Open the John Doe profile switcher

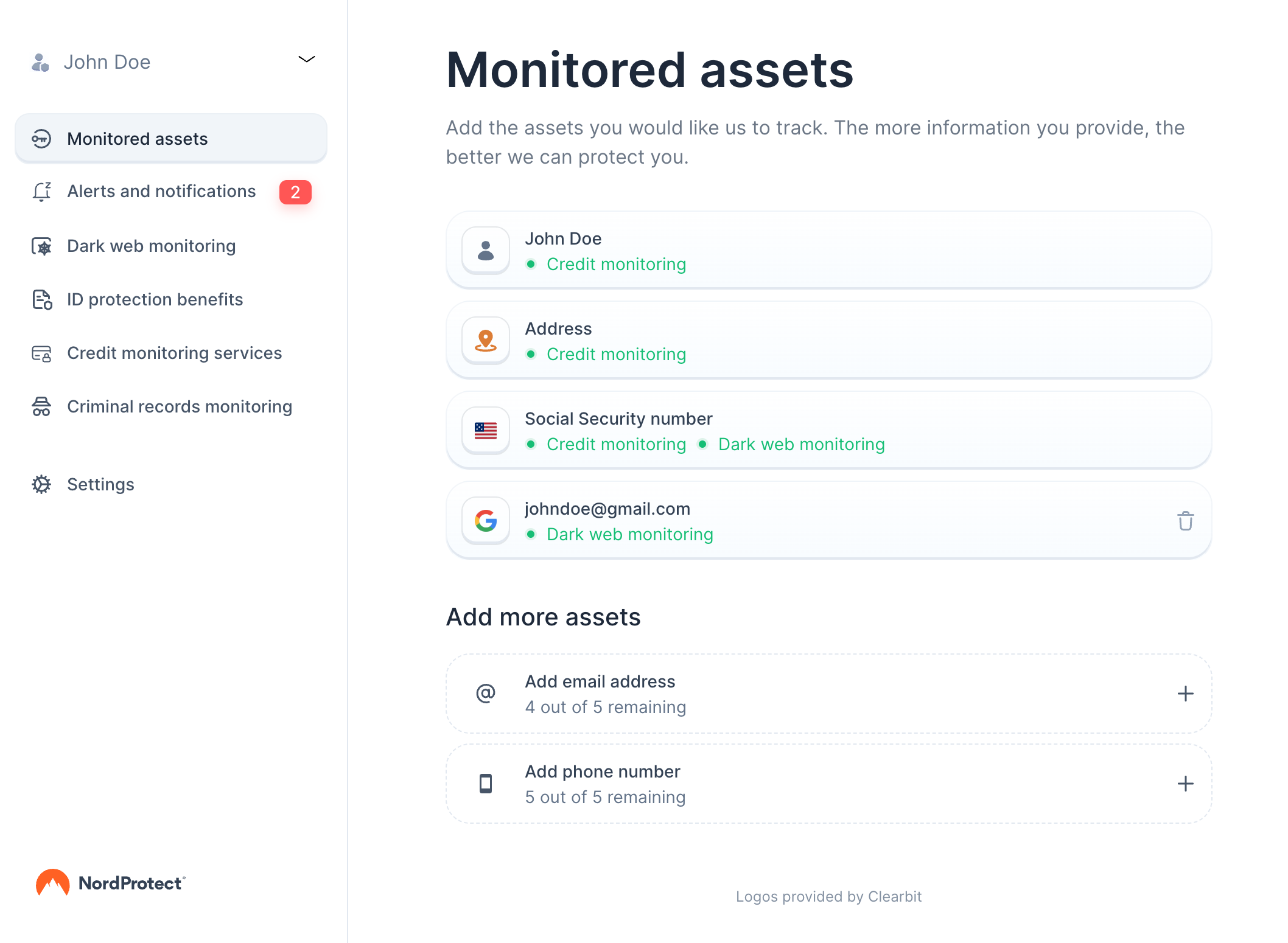(107, 62)
